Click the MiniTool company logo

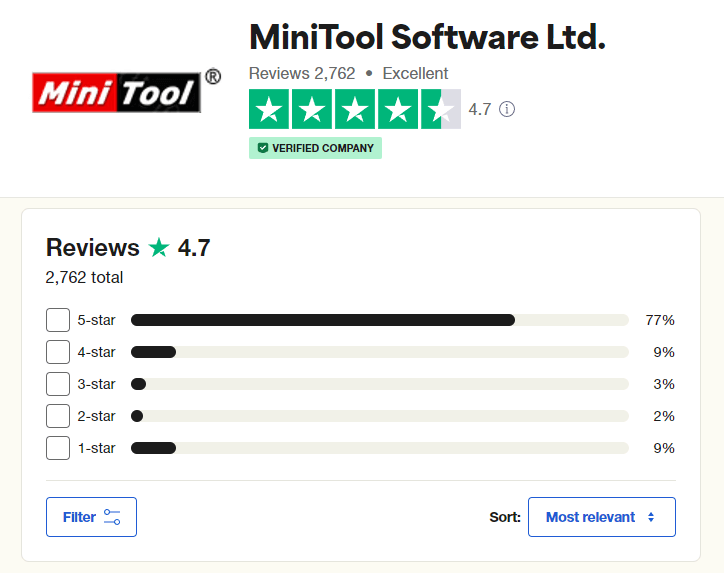[127, 91]
